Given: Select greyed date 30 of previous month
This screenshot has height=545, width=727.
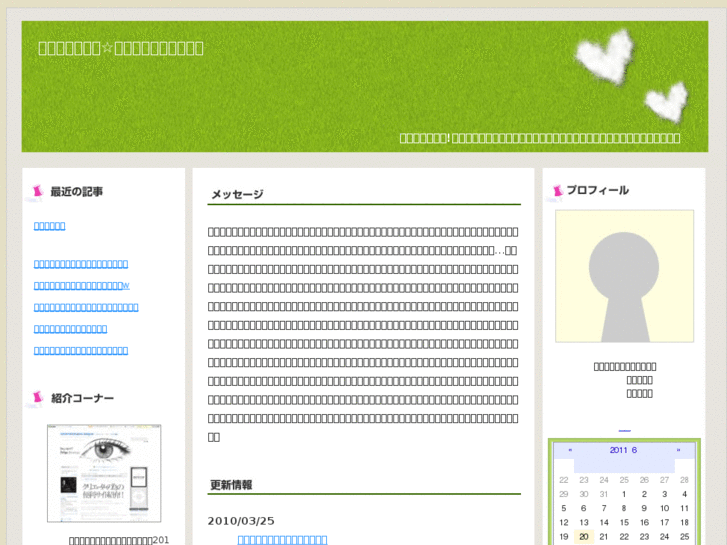Looking at the screenshot, I should [x=584, y=494].
